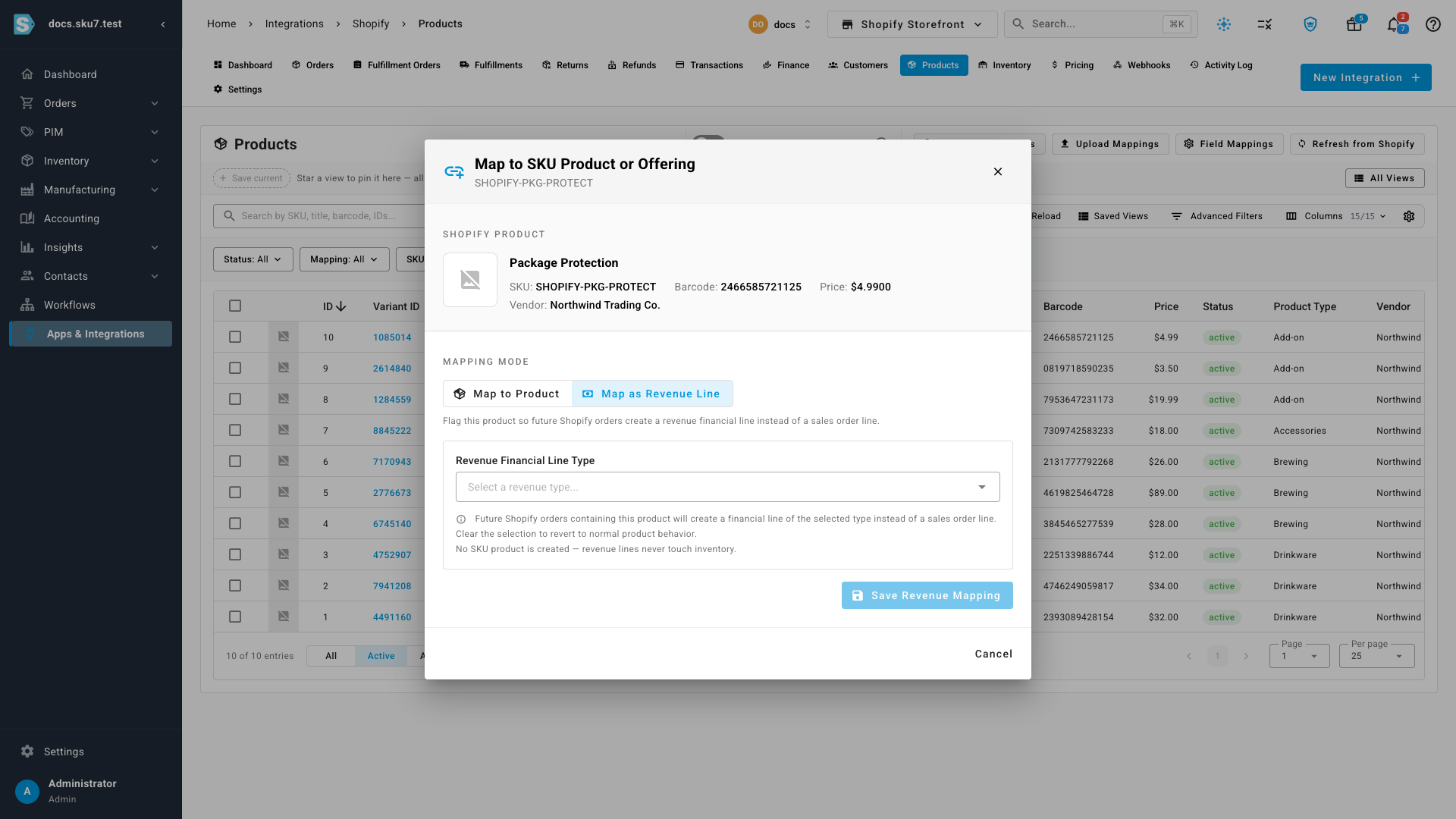
Task: Click Field Mappings button
Action: click(x=1229, y=144)
